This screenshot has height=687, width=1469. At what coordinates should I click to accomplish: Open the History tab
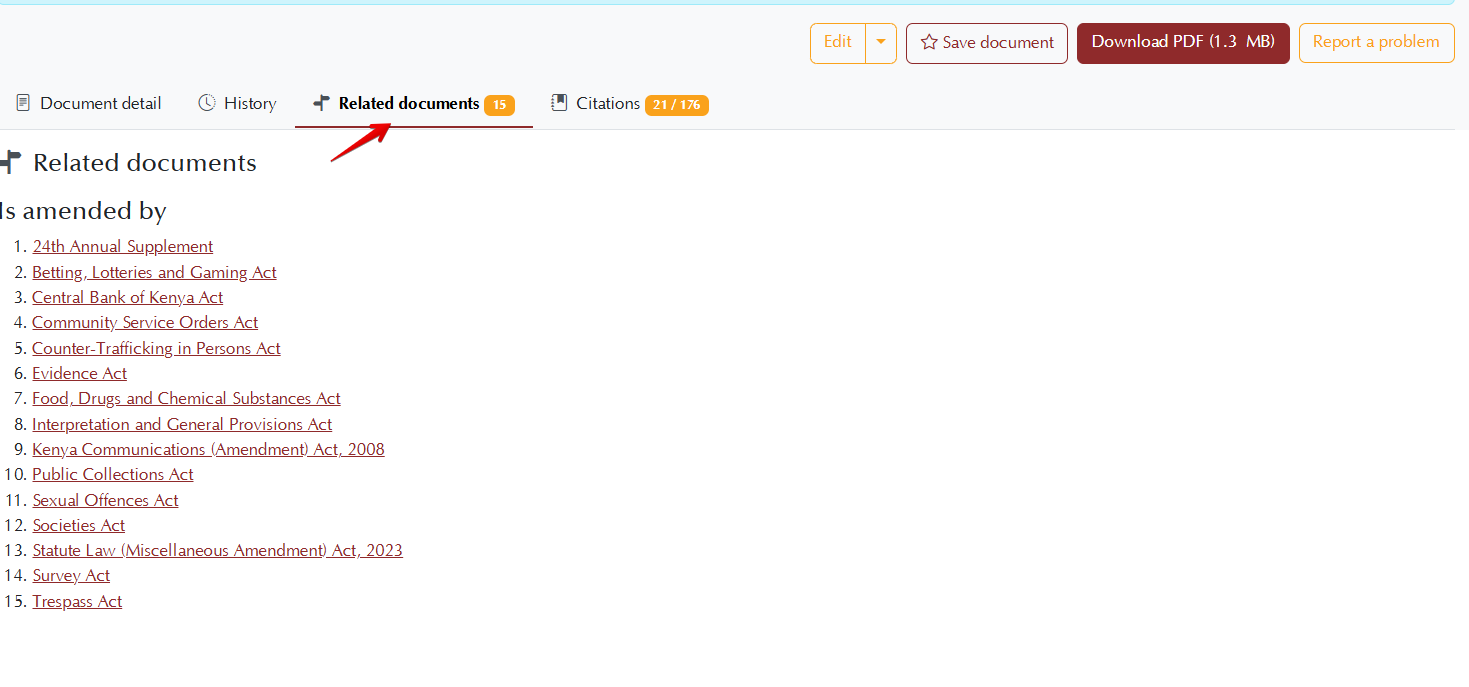(250, 104)
